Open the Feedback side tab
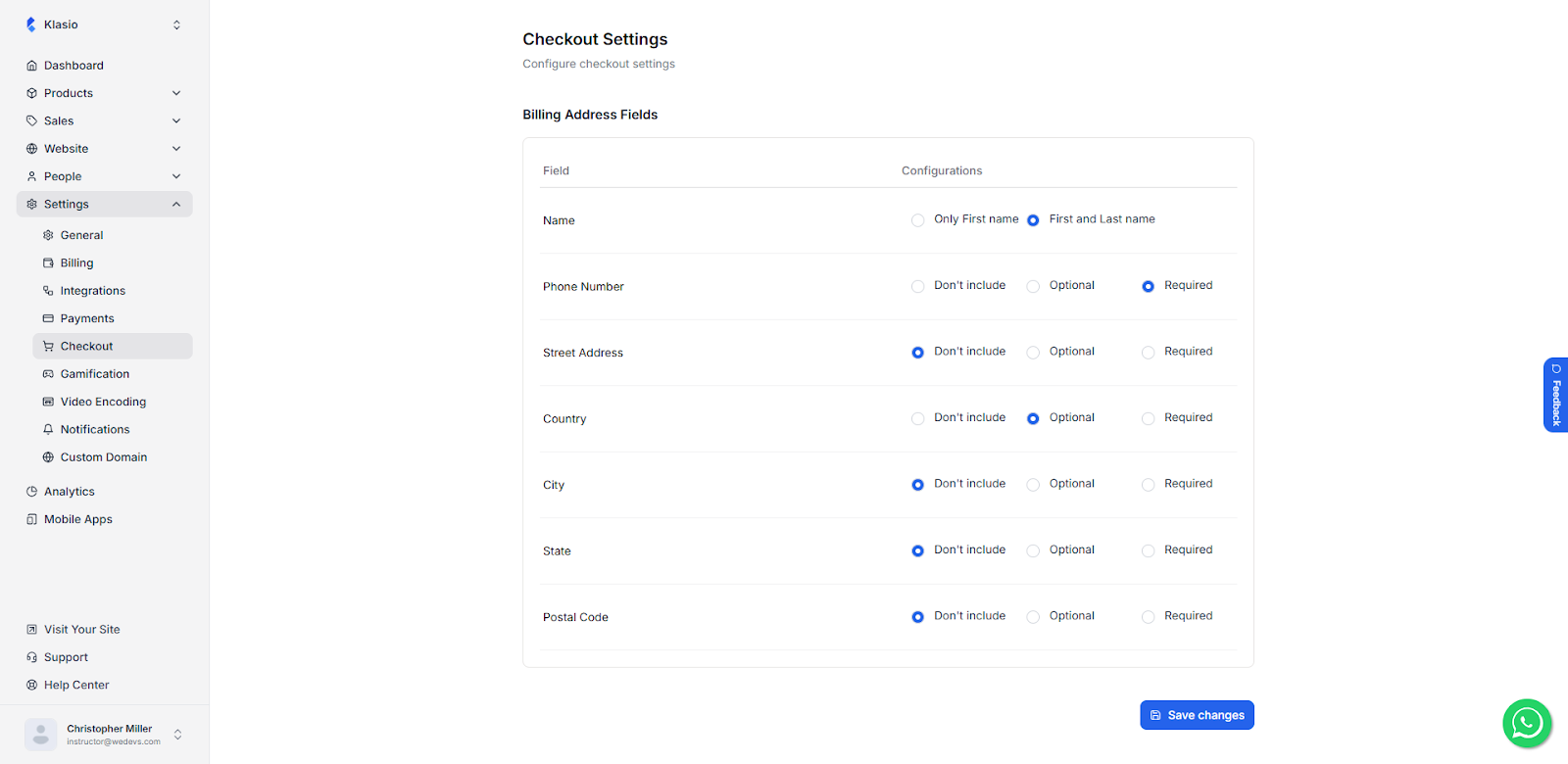Screen dimensions: 1568x764 tap(1555, 395)
